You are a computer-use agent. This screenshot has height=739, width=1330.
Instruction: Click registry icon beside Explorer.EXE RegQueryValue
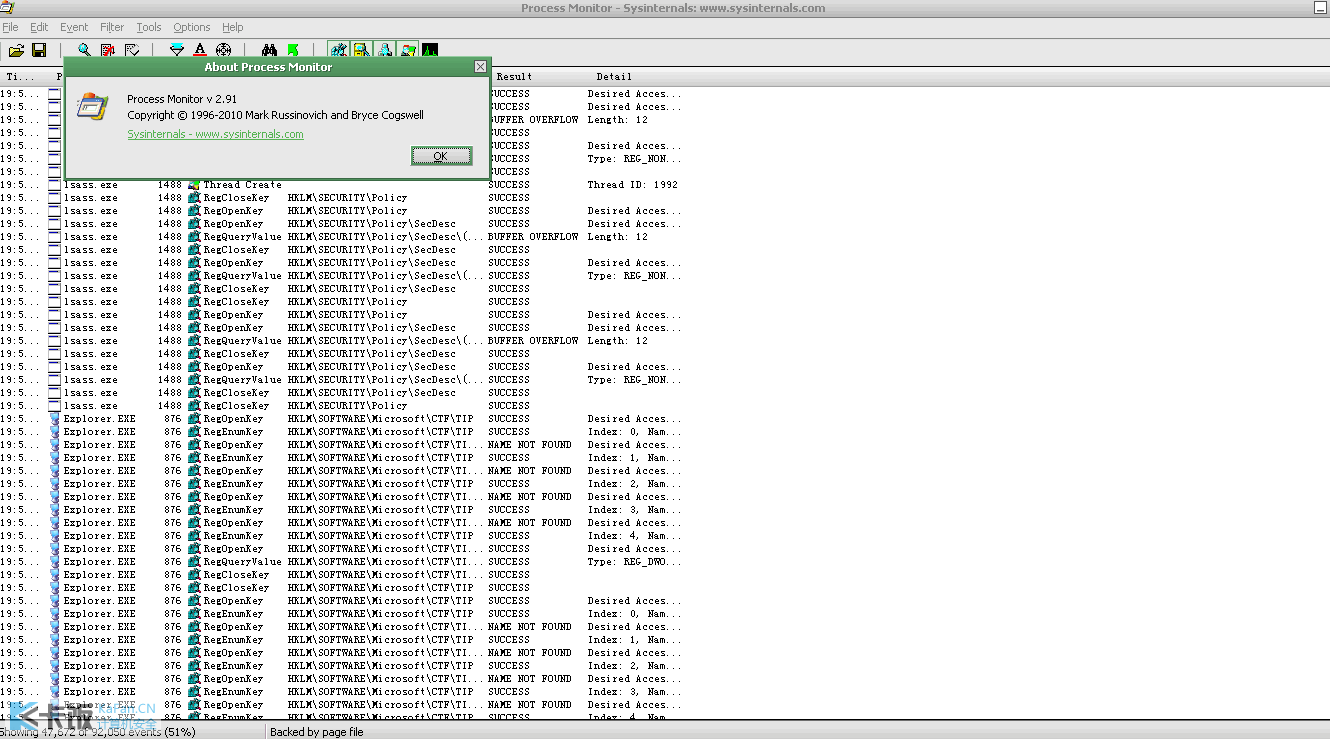(194, 562)
